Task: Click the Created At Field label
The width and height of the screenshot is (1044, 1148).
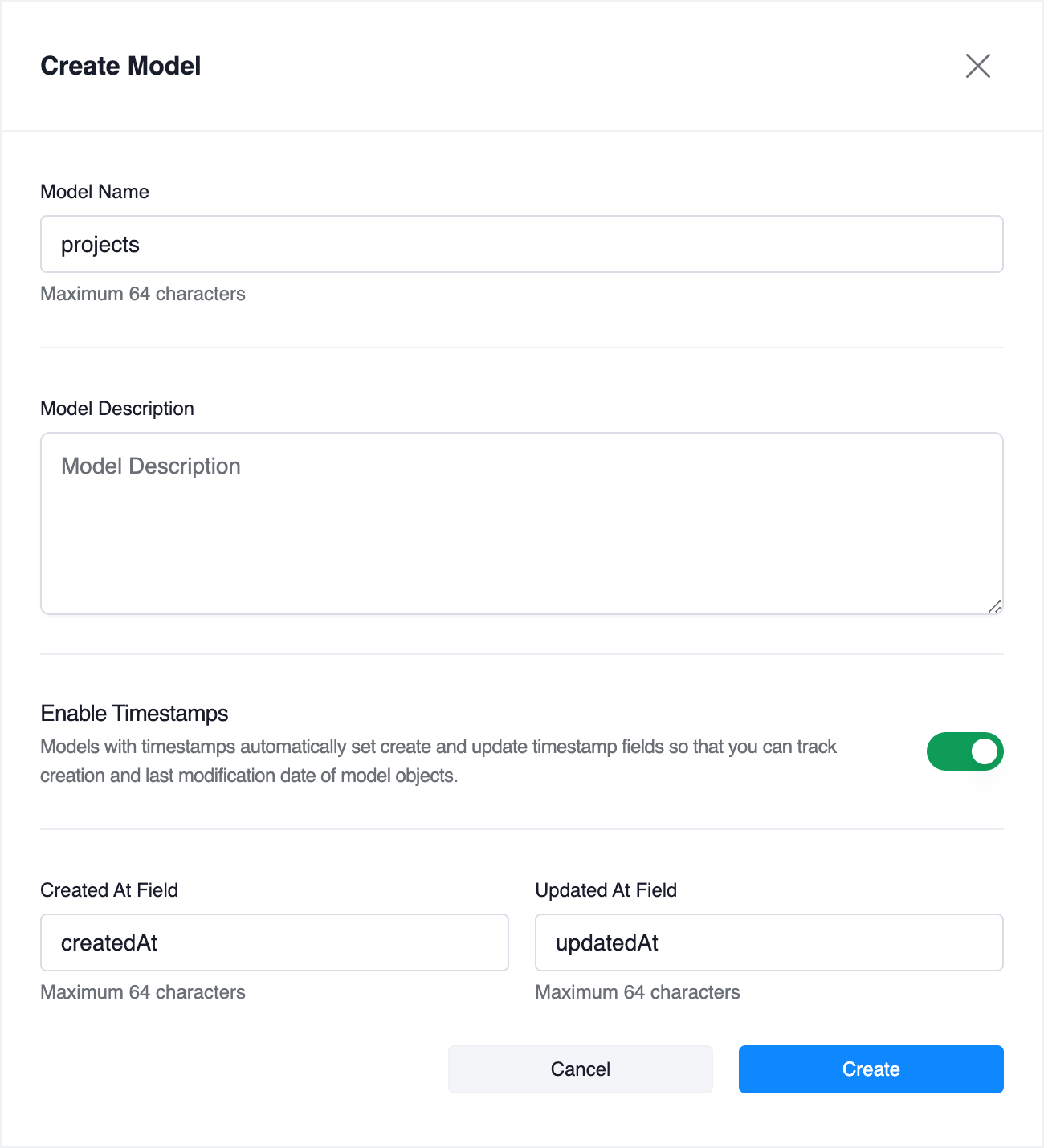Action: tap(109, 890)
